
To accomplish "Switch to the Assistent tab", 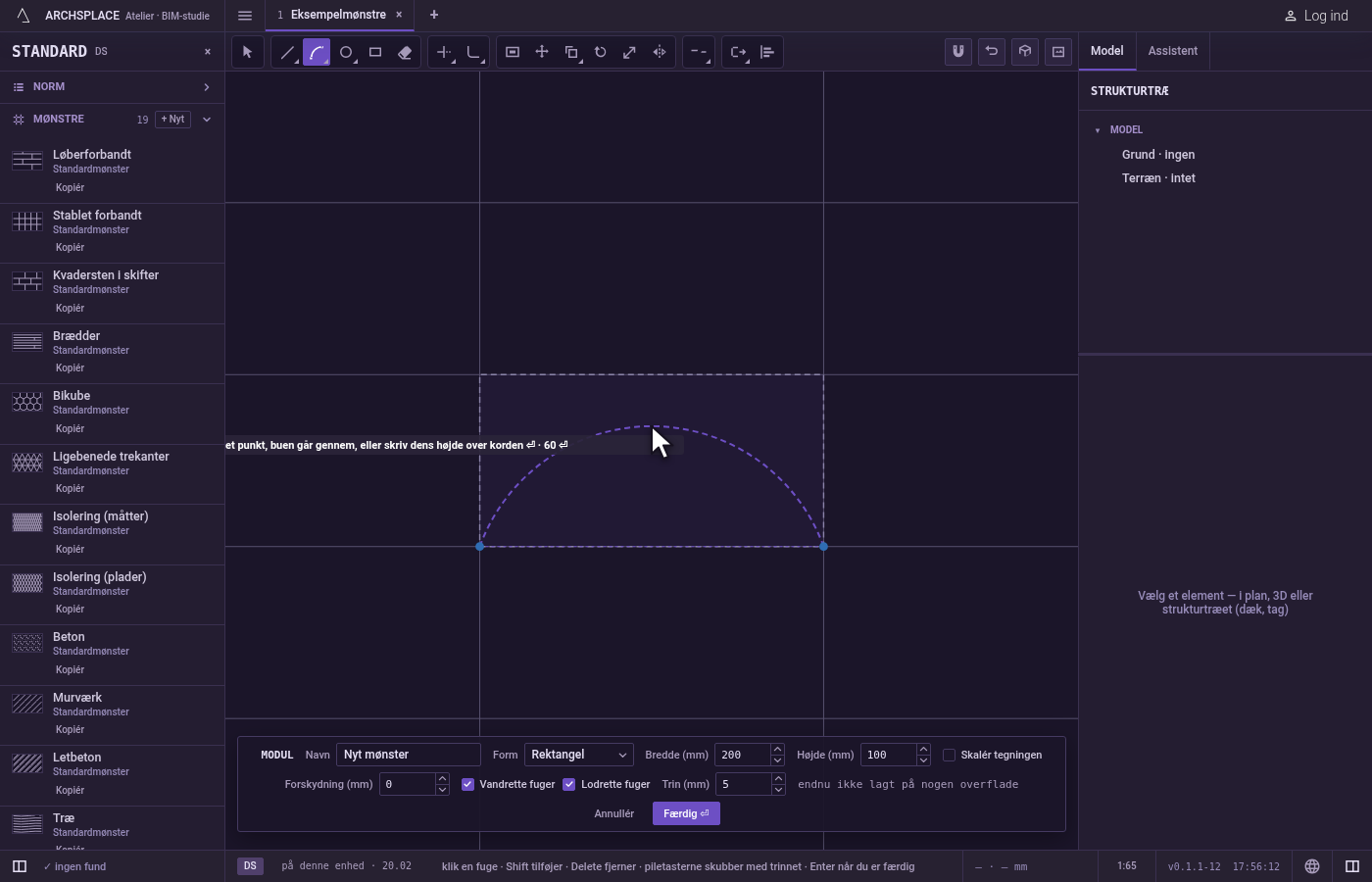I will click(1173, 51).
